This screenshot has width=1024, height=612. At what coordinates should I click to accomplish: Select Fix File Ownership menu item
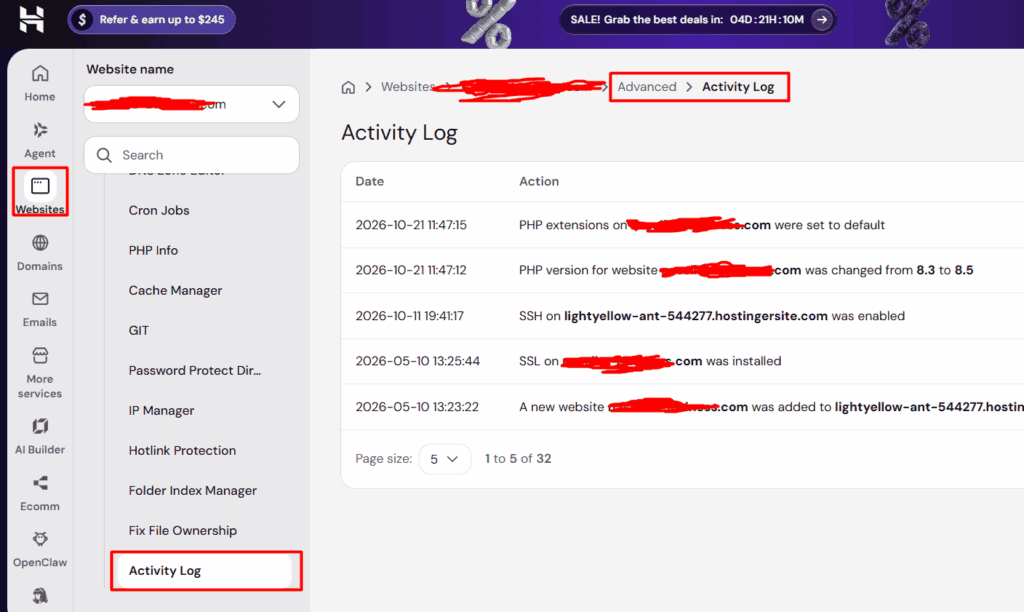(x=183, y=530)
